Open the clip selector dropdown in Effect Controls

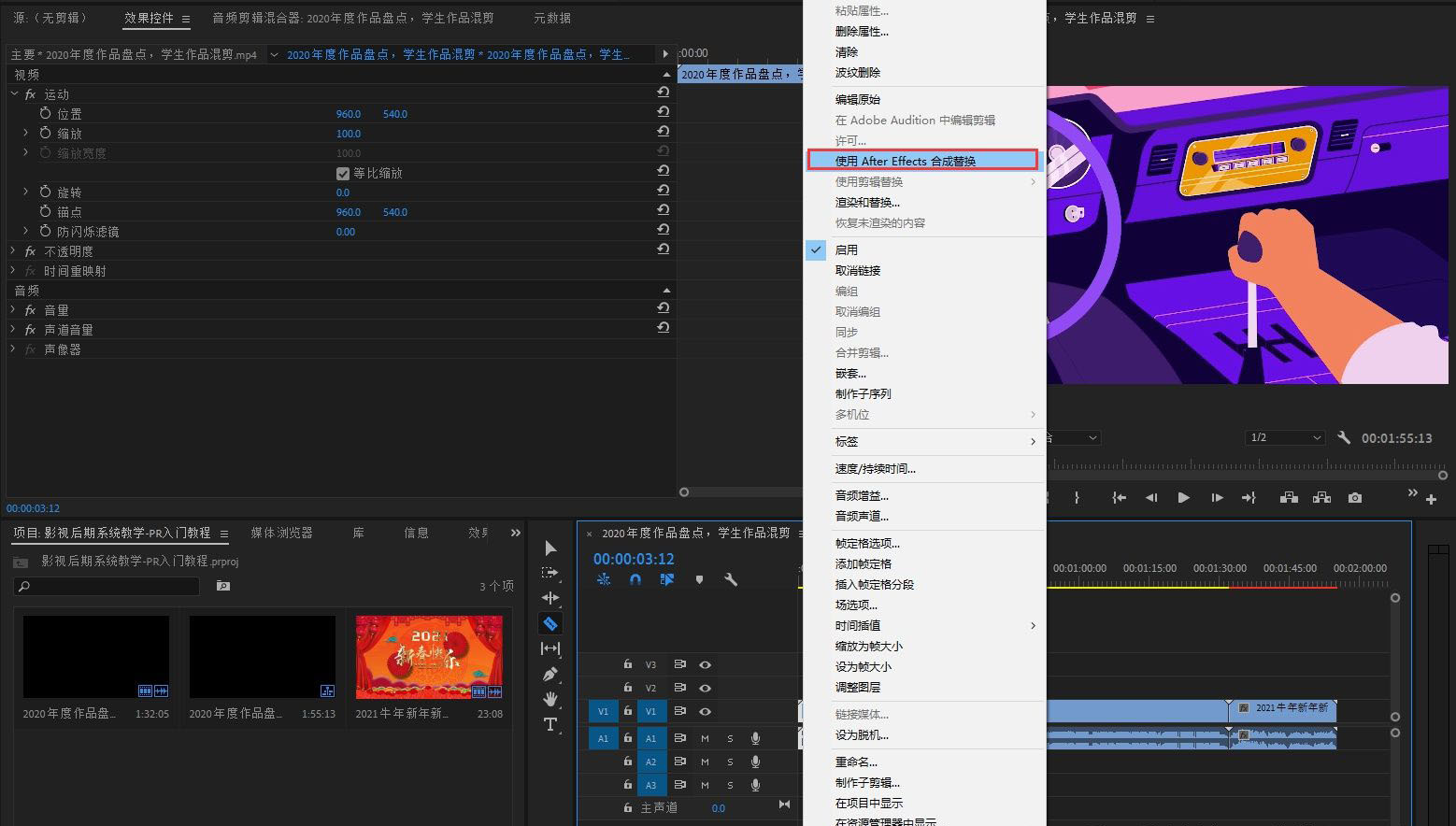274,54
